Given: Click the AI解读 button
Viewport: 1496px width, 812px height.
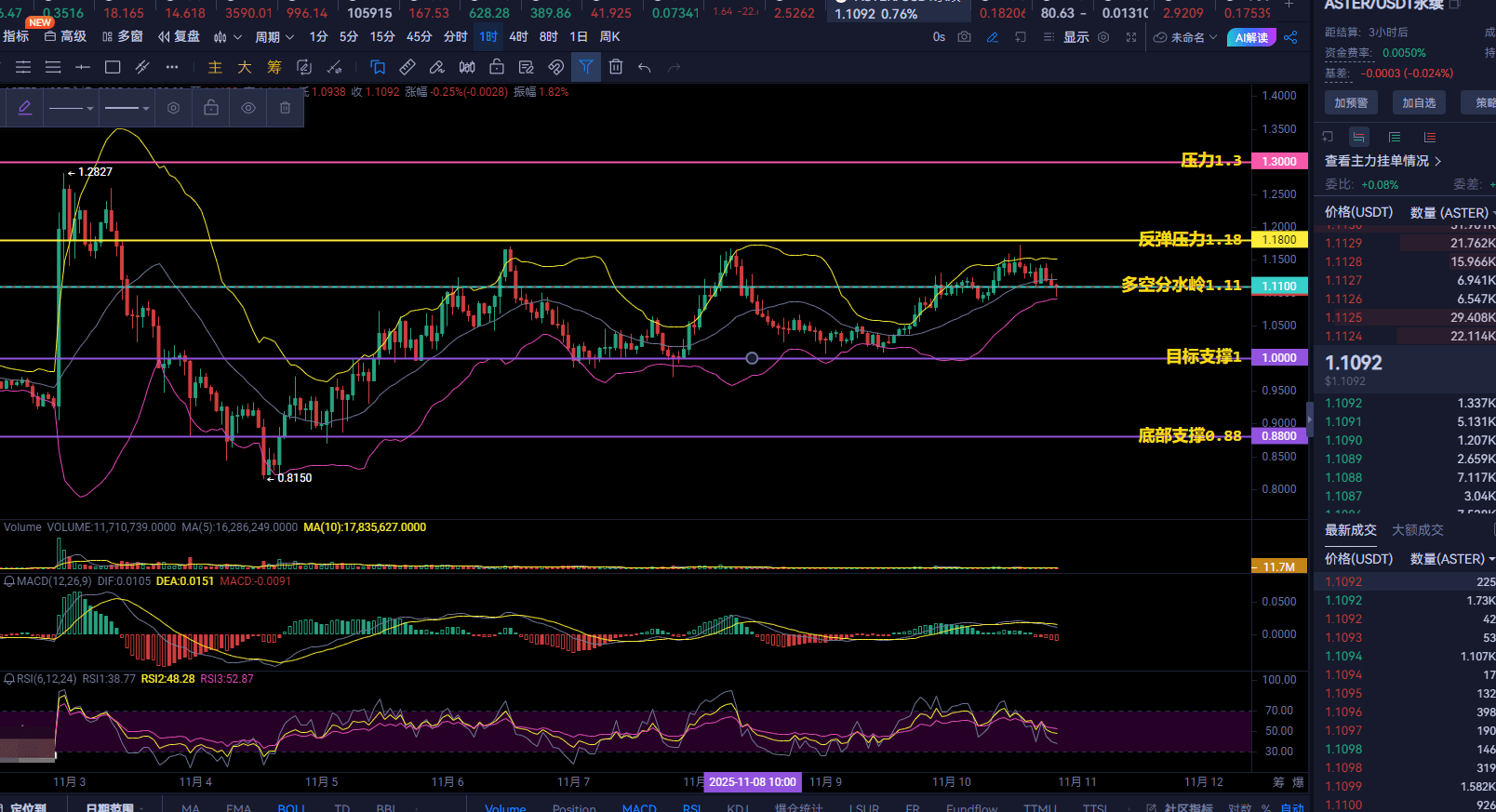Looking at the screenshot, I should tap(1251, 37).
